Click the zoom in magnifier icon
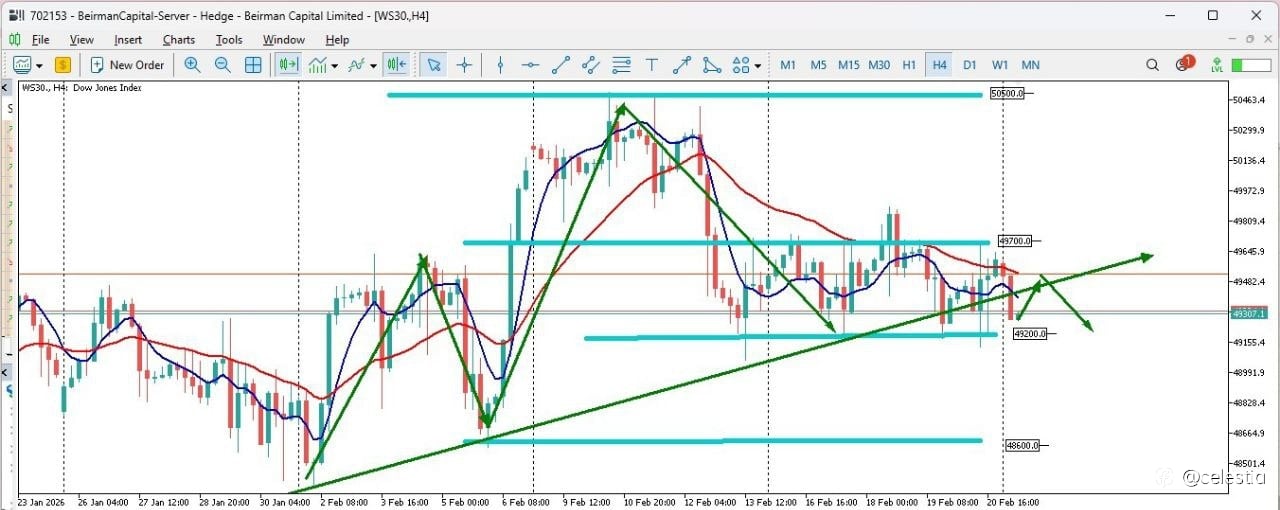Image resolution: width=1280 pixels, height=510 pixels. [x=192, y=65]
